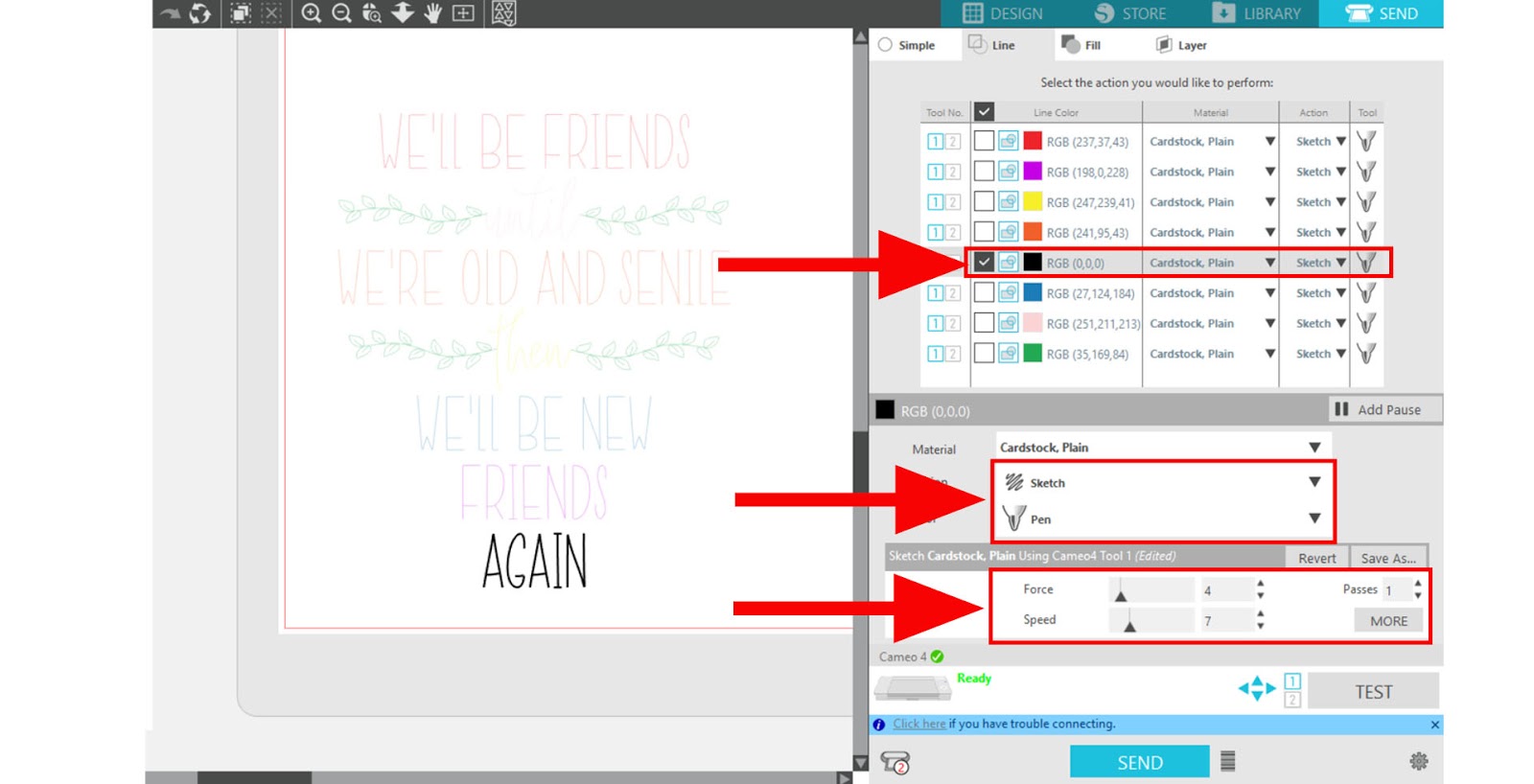Open the settings gear icon at bottom right
Viewport: 1534px width, 784px height.
point(1419,761)
